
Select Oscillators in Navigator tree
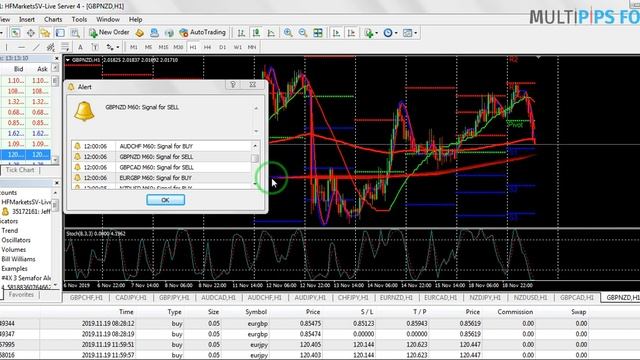coord(16,240)
